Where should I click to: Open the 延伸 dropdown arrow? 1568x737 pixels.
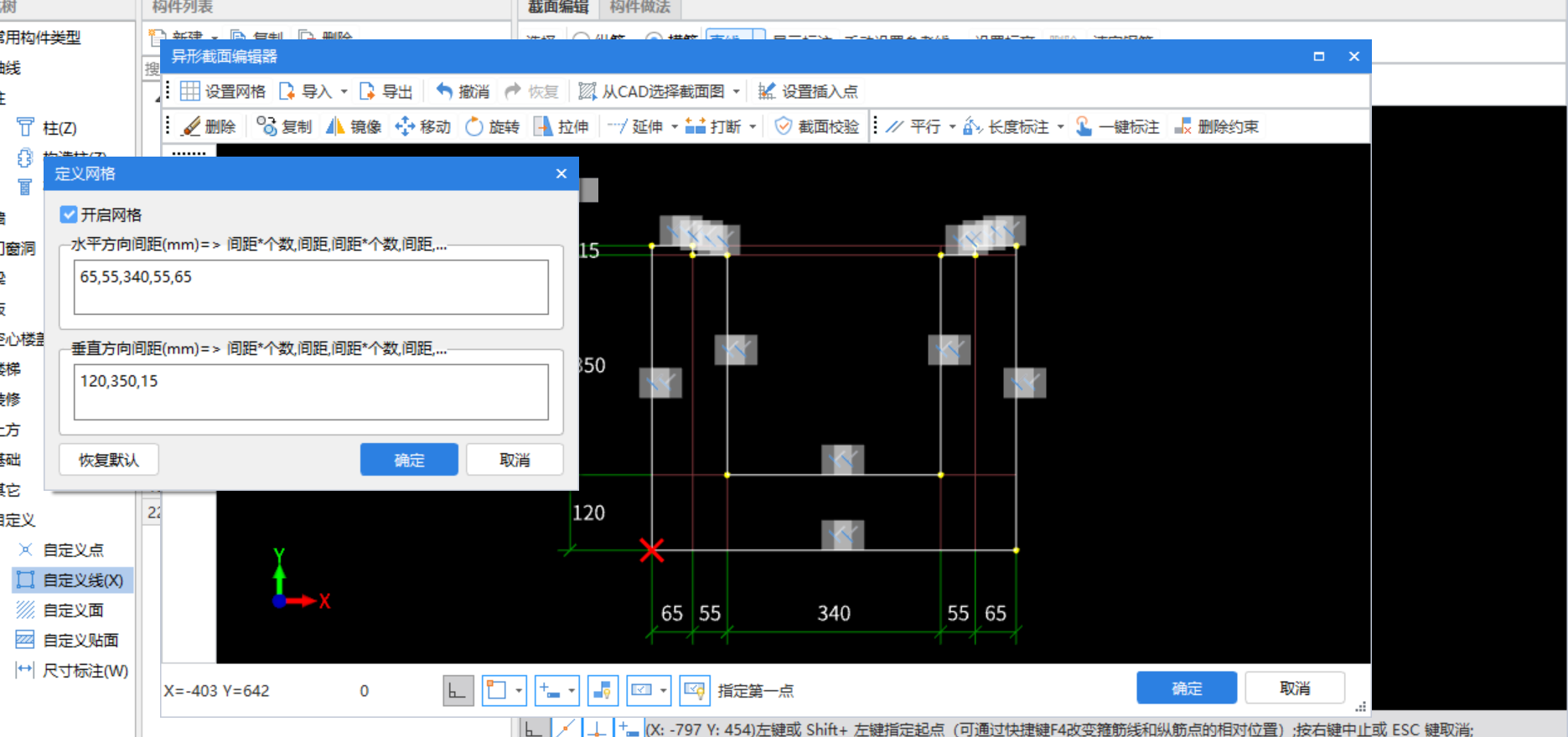tap(675, 126)
